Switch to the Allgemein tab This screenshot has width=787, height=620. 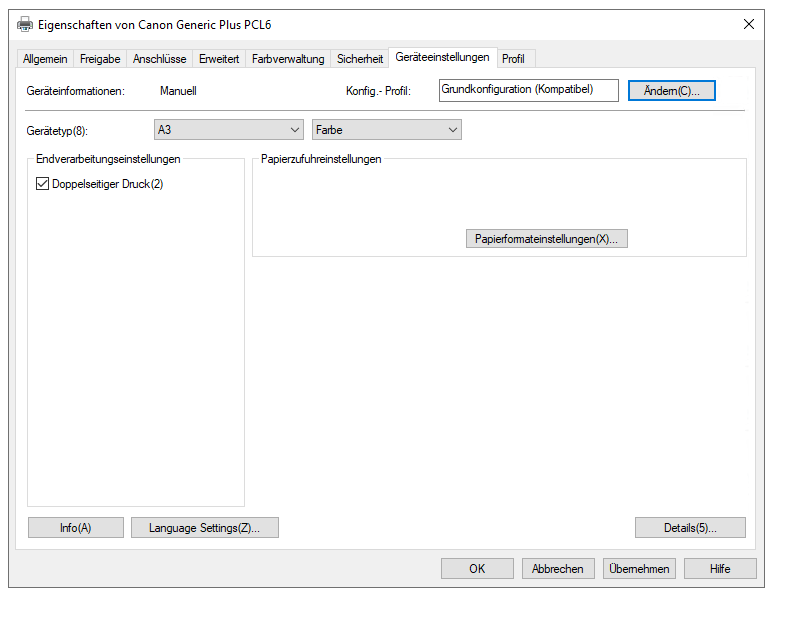point(45,59)
